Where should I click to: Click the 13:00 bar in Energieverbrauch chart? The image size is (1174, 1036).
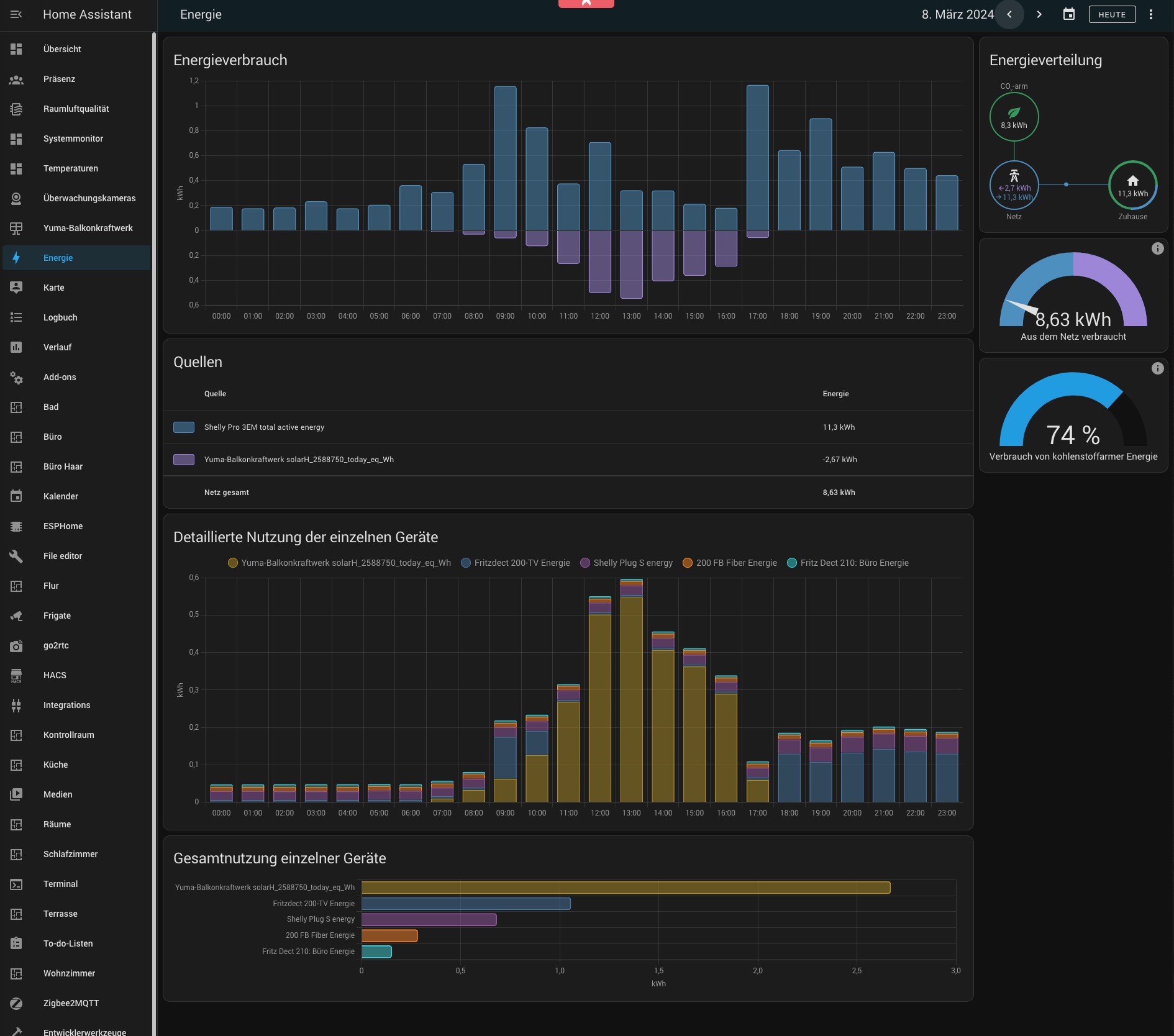[x=631, y=211]
